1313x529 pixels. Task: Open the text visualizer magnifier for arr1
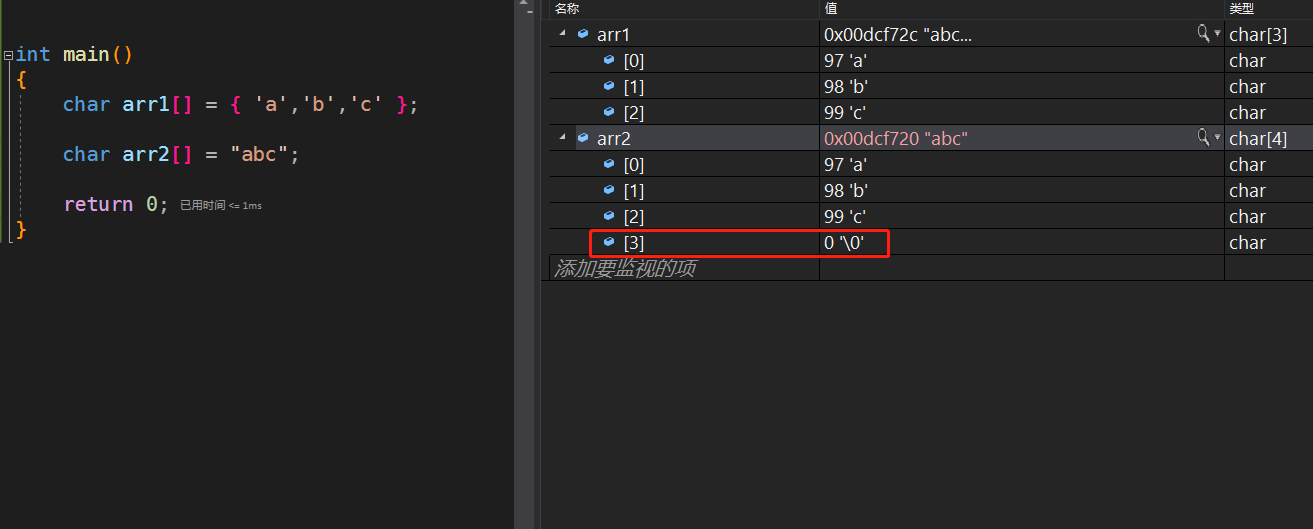[1203, 33]
